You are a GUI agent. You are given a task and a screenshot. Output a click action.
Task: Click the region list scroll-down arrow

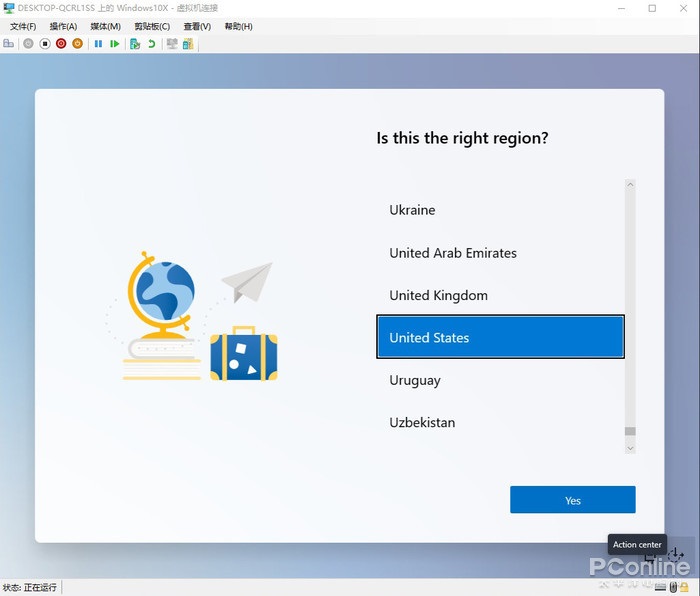630,448
